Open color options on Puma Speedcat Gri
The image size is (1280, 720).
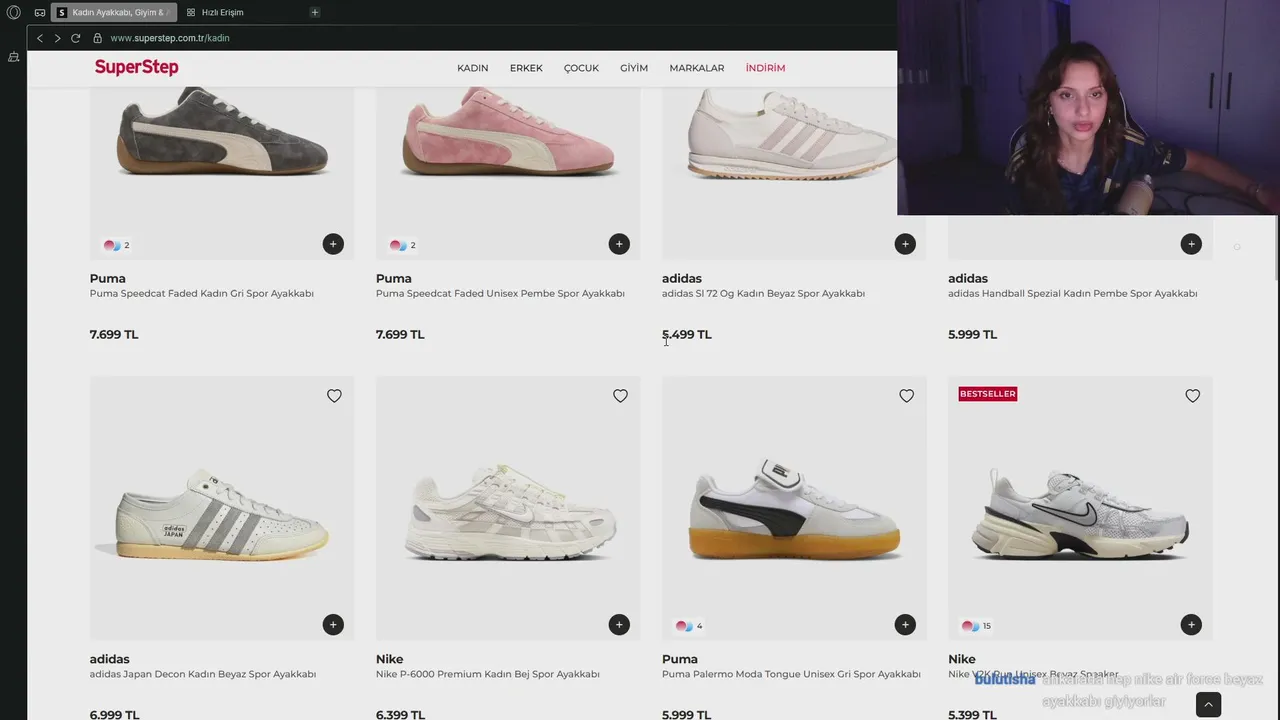[116, 245]
